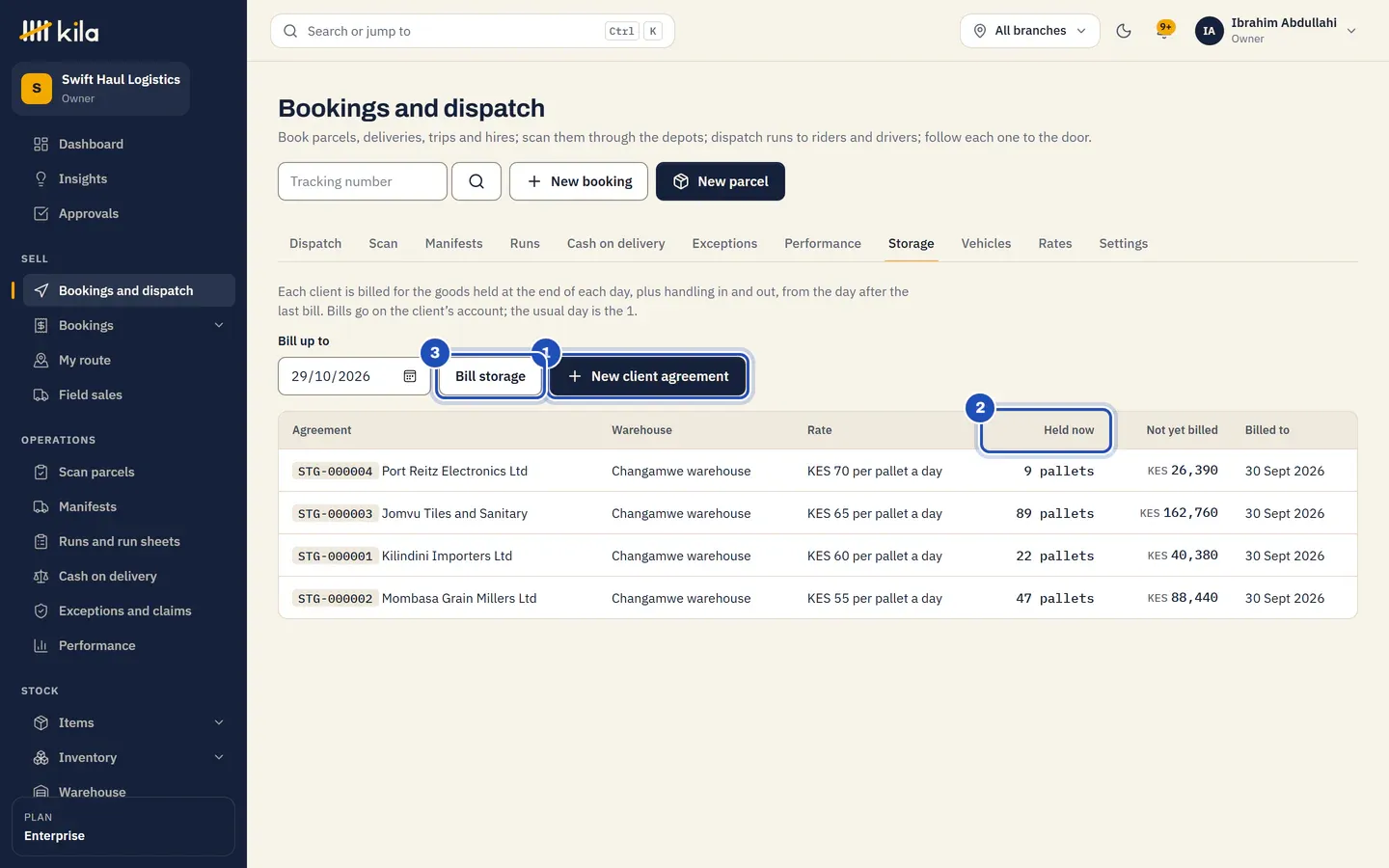
Task: Click the Bill up to date field
Action: pyautogui.click(x=354, y=376)
